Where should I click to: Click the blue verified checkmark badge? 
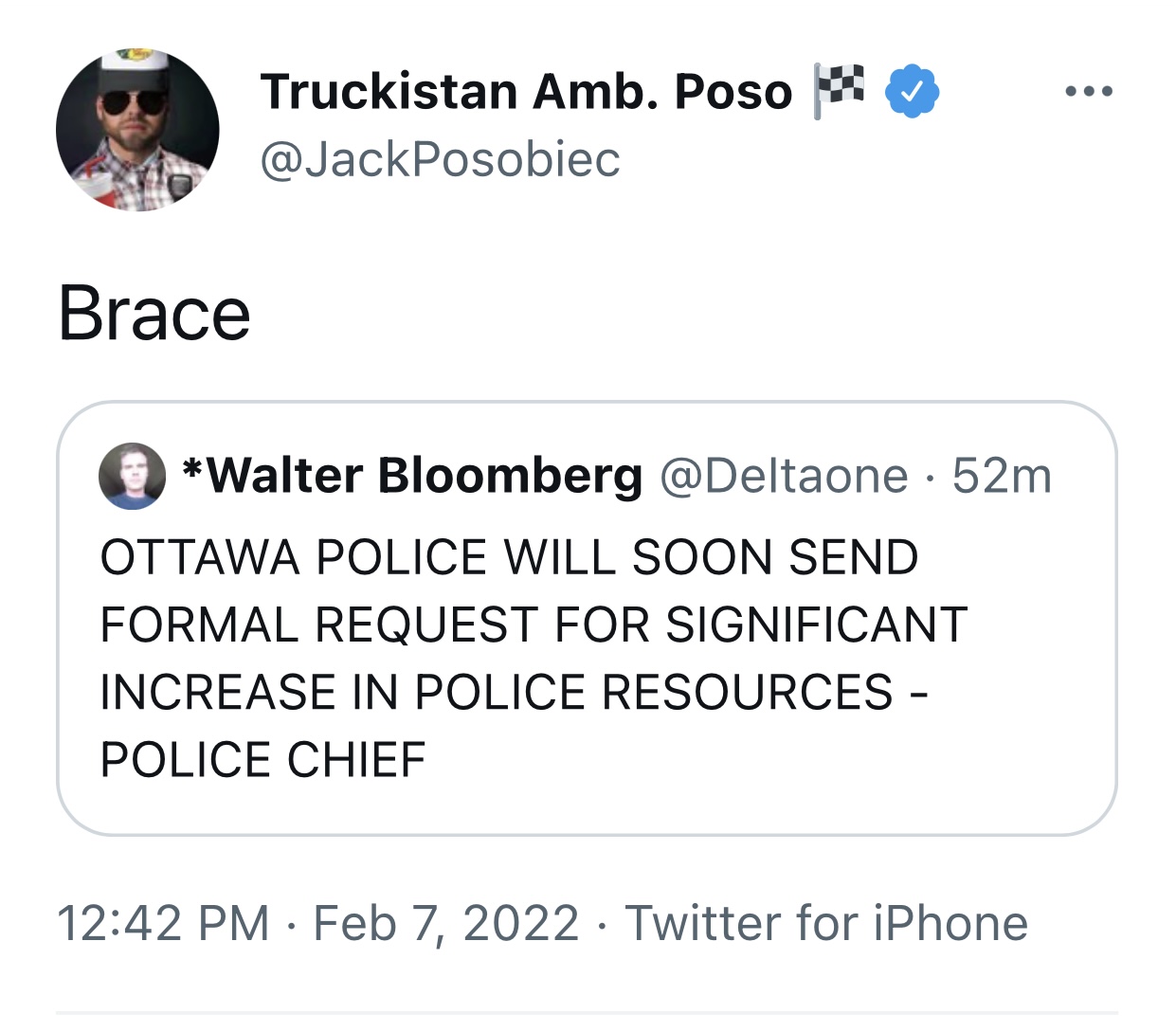[x=912, y=91]
